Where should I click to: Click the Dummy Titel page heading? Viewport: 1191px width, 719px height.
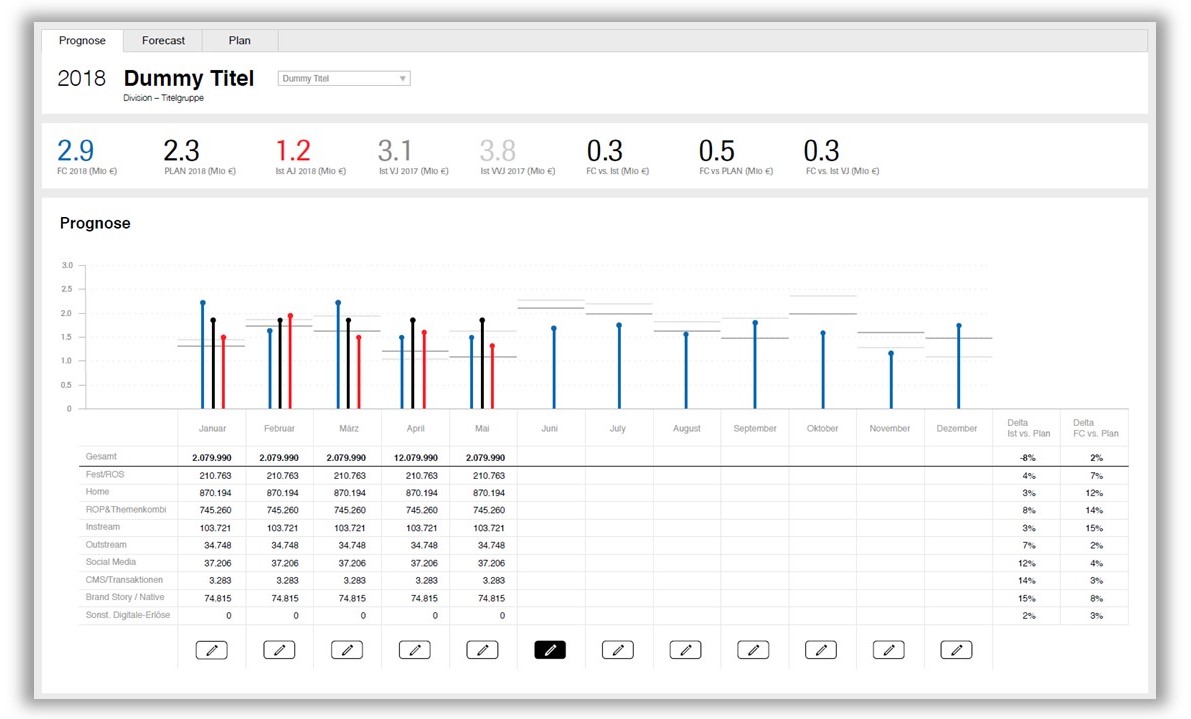188,78
